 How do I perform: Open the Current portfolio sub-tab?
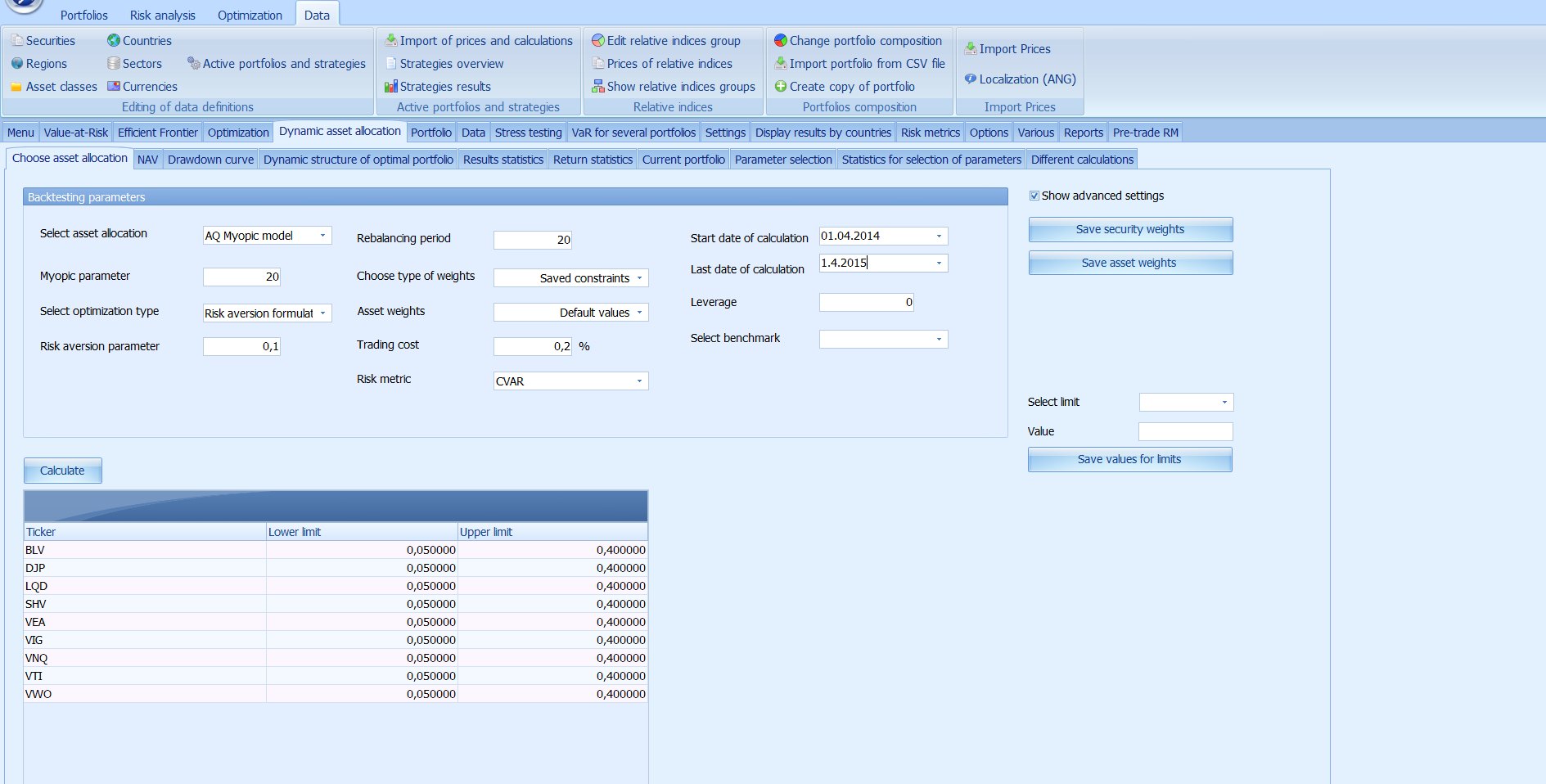pyautogui.click(x=683, y=160)
